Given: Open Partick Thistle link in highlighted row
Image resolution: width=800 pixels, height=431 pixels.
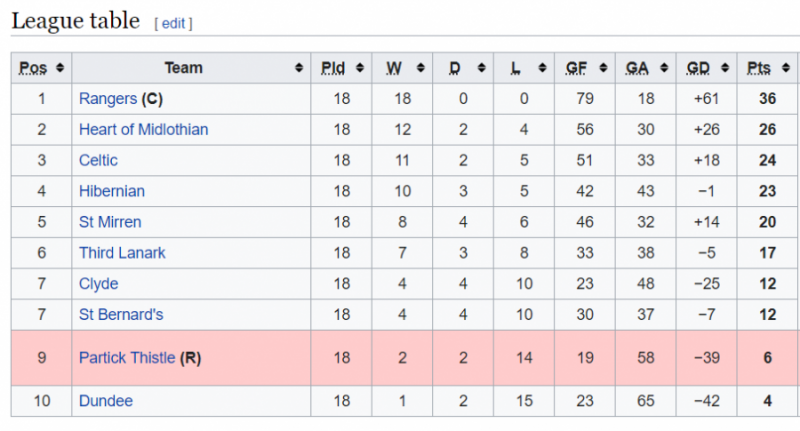Looking at the screenshot, I should pos(127,358).
